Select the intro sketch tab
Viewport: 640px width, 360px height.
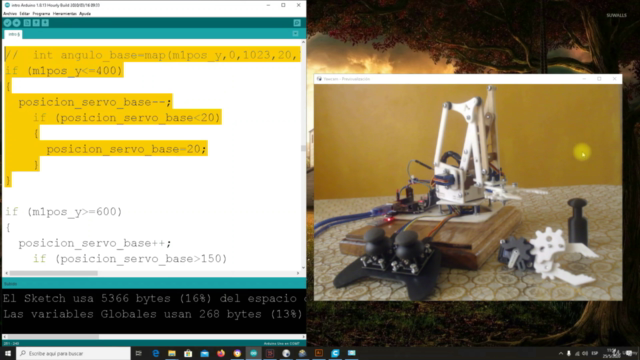click(x=14, y=34)
